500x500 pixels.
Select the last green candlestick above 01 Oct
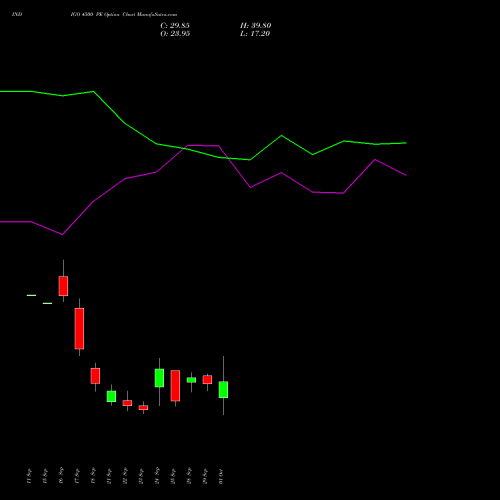click(x=223, y=389)
